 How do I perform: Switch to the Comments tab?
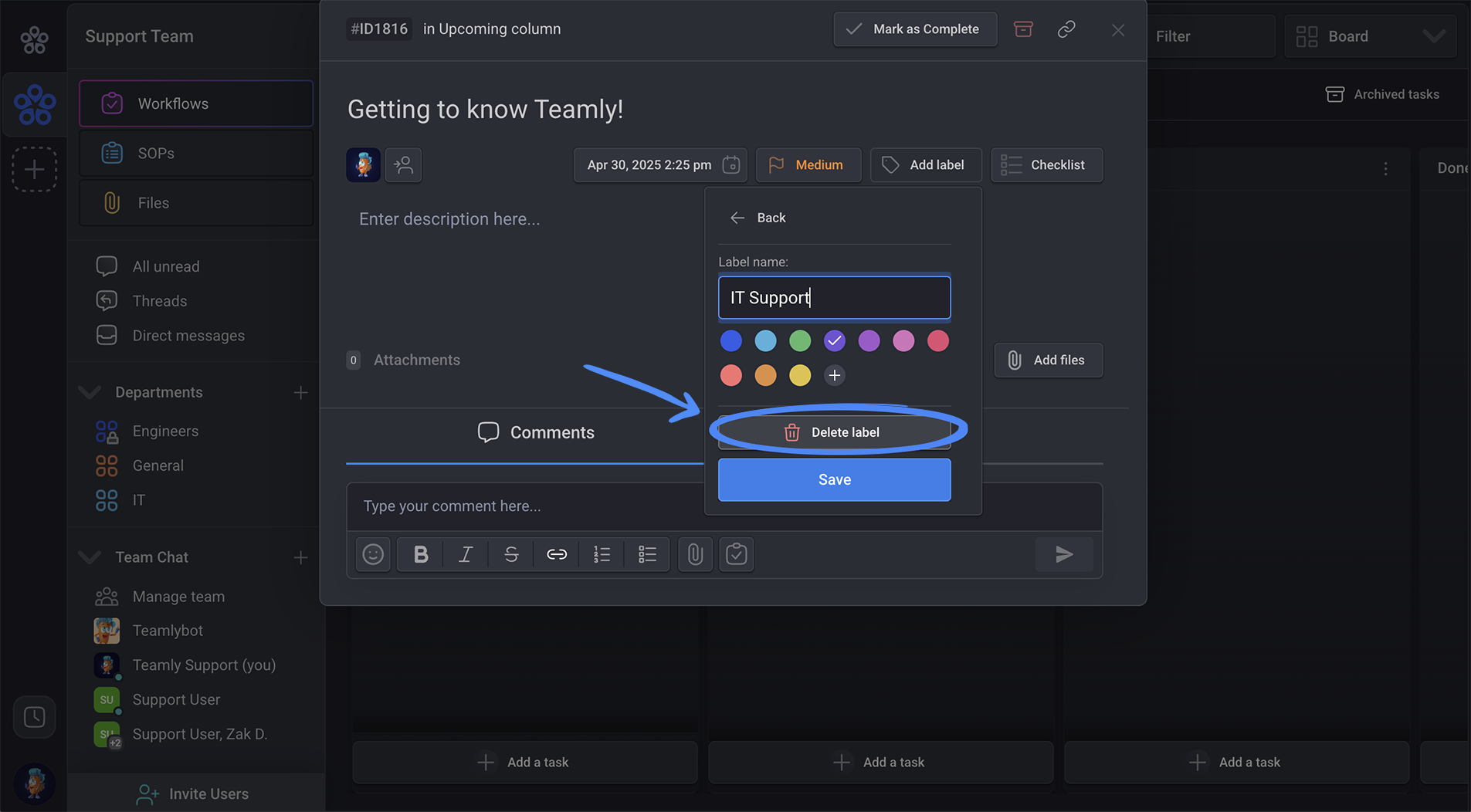(x=536, y=432)
